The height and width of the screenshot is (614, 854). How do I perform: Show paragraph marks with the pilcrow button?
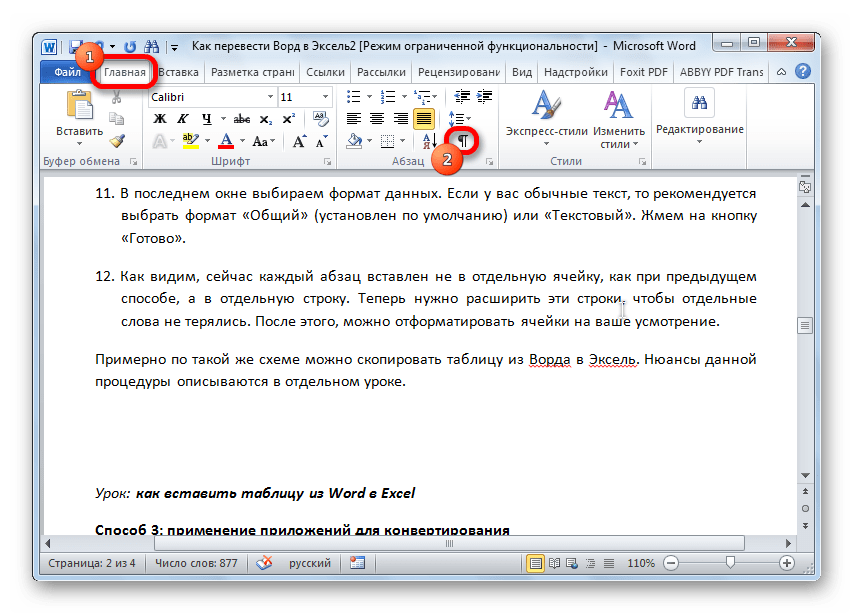tap(464, 141)
